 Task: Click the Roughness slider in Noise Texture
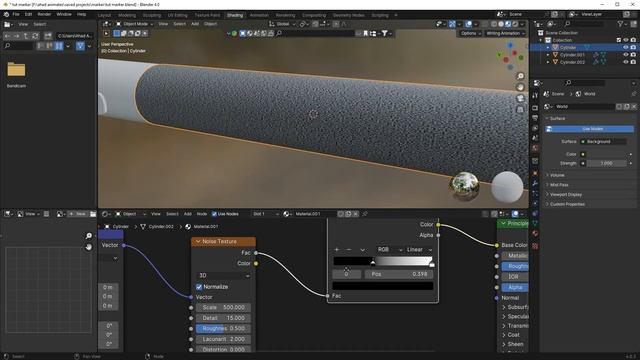224,329
